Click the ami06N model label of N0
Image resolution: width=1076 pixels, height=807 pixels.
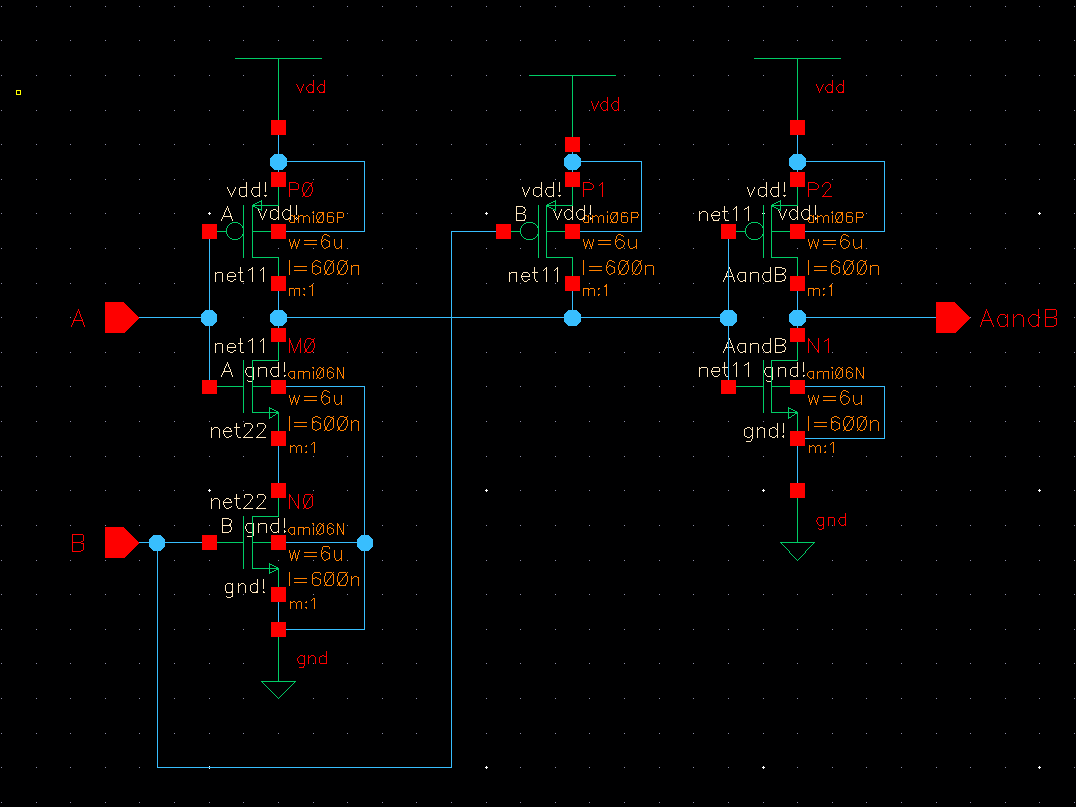pos(316,528)
